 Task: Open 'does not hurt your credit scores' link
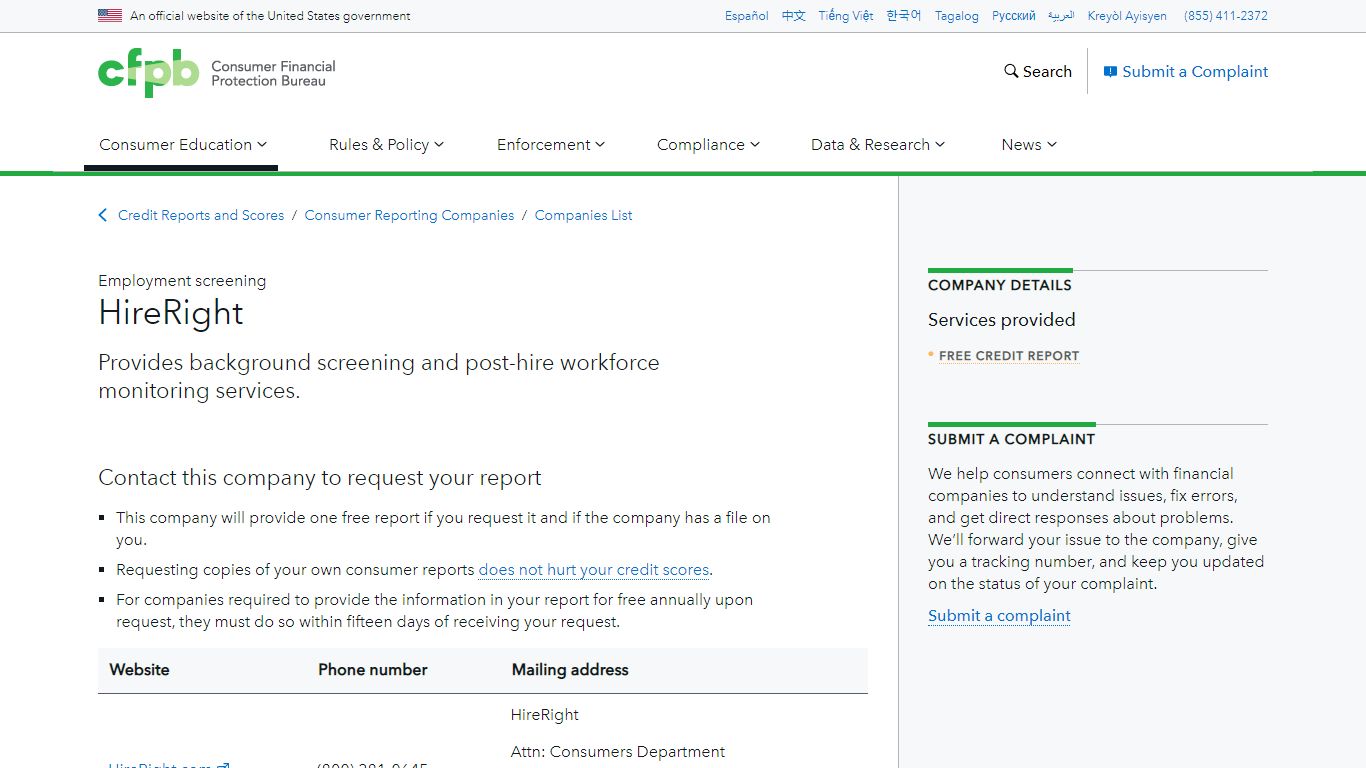pos(594,570)
